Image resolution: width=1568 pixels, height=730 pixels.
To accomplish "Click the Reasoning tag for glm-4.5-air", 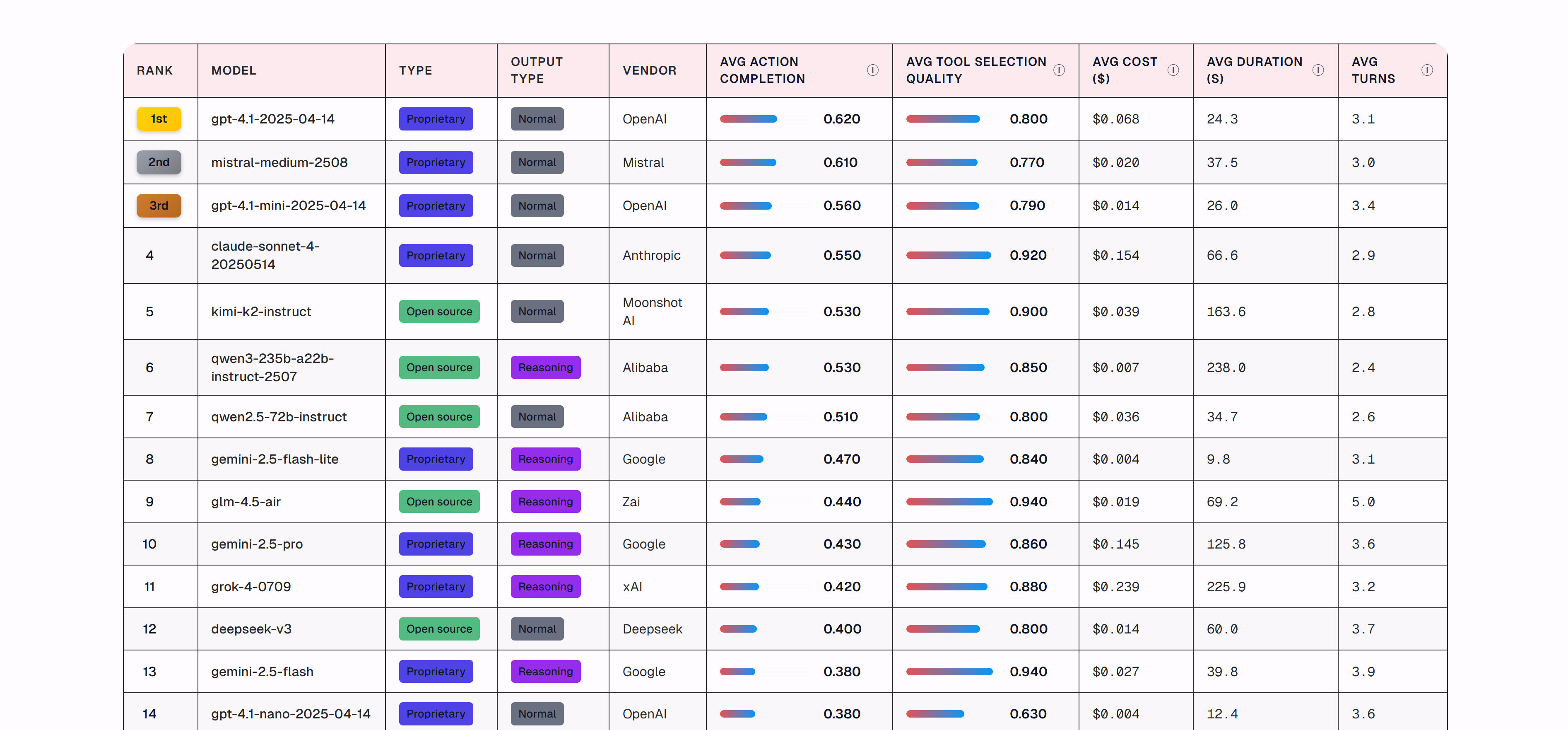I will pyautogui.click(x=545, y=502).
